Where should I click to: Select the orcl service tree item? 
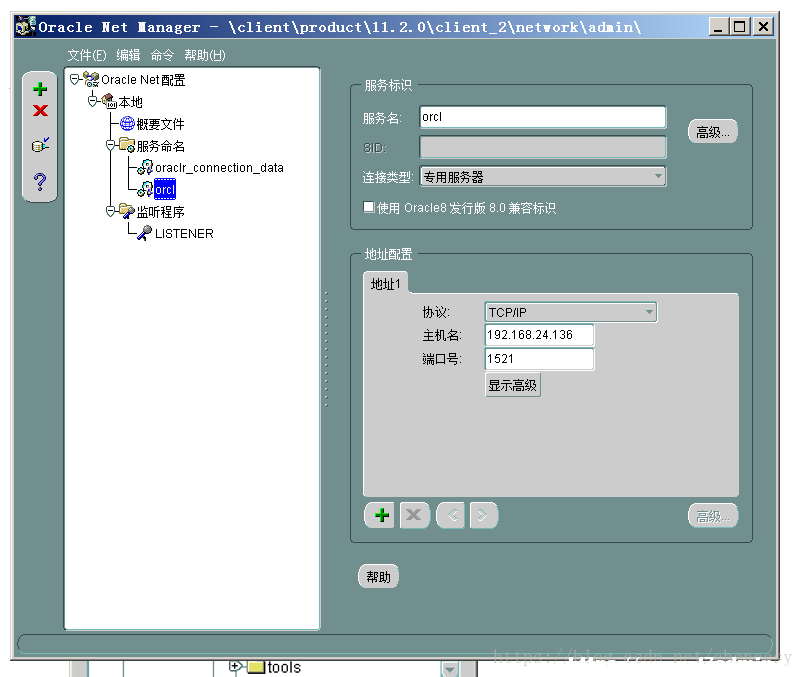[165, 190]
